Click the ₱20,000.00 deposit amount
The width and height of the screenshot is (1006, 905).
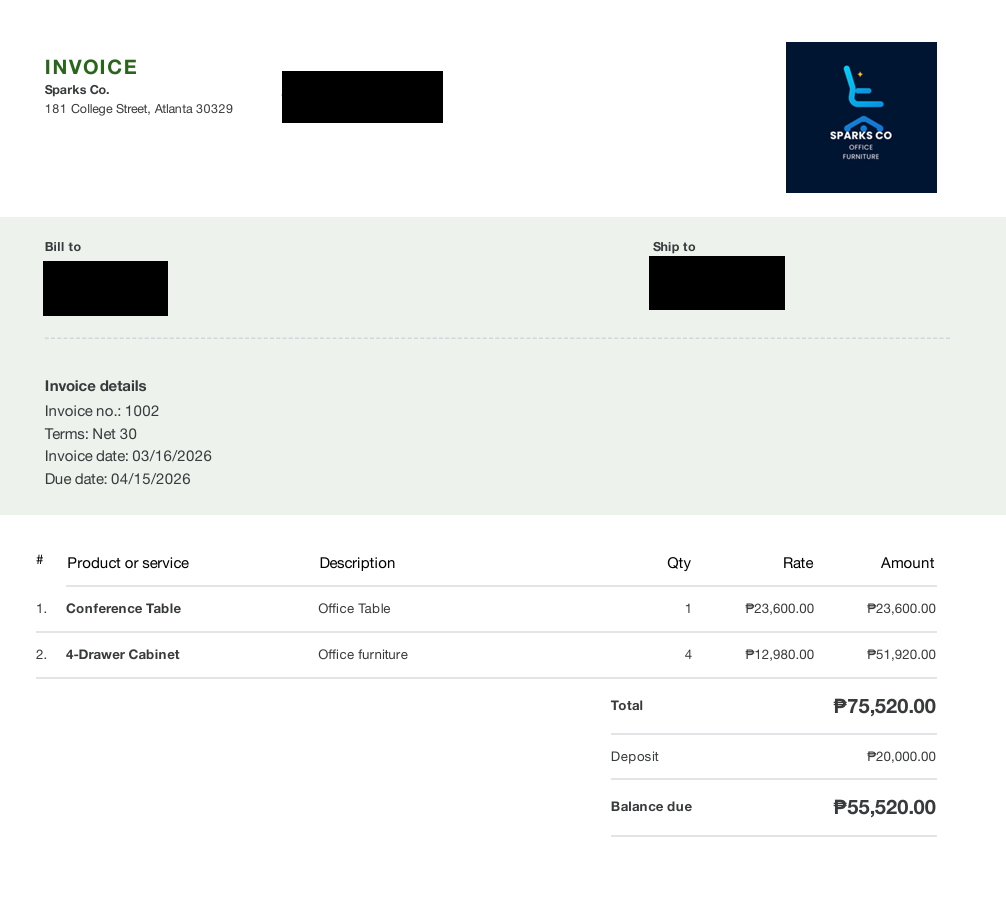click(901, 757)
